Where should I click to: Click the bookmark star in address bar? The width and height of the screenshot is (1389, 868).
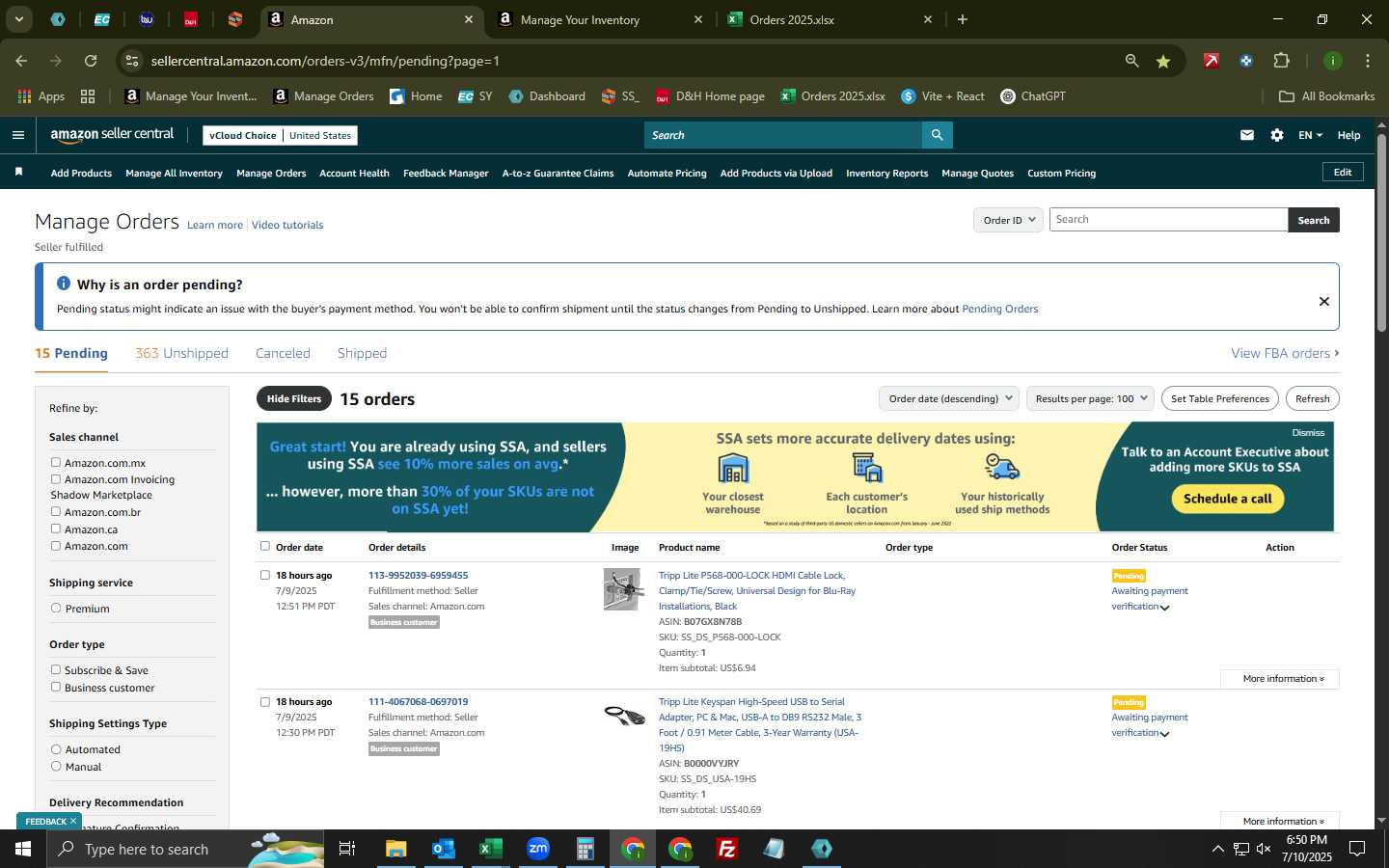pos(1163,61)
